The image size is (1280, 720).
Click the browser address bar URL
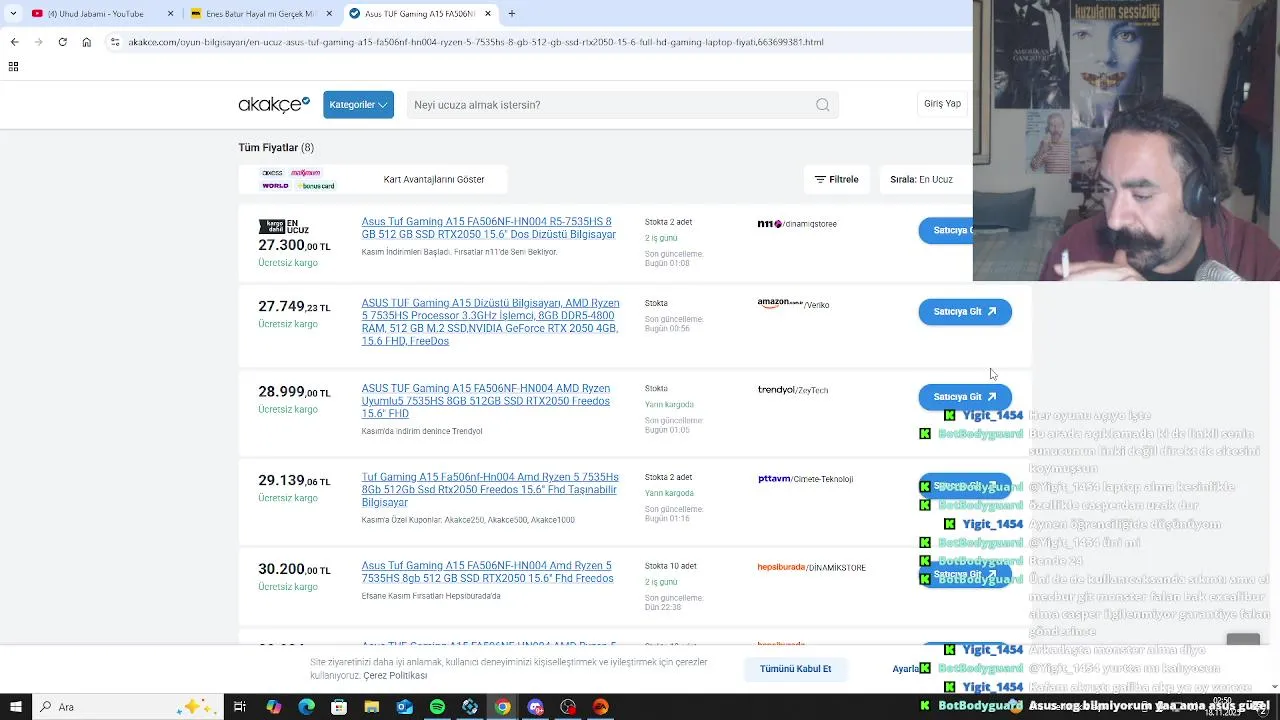click(476, 42)
